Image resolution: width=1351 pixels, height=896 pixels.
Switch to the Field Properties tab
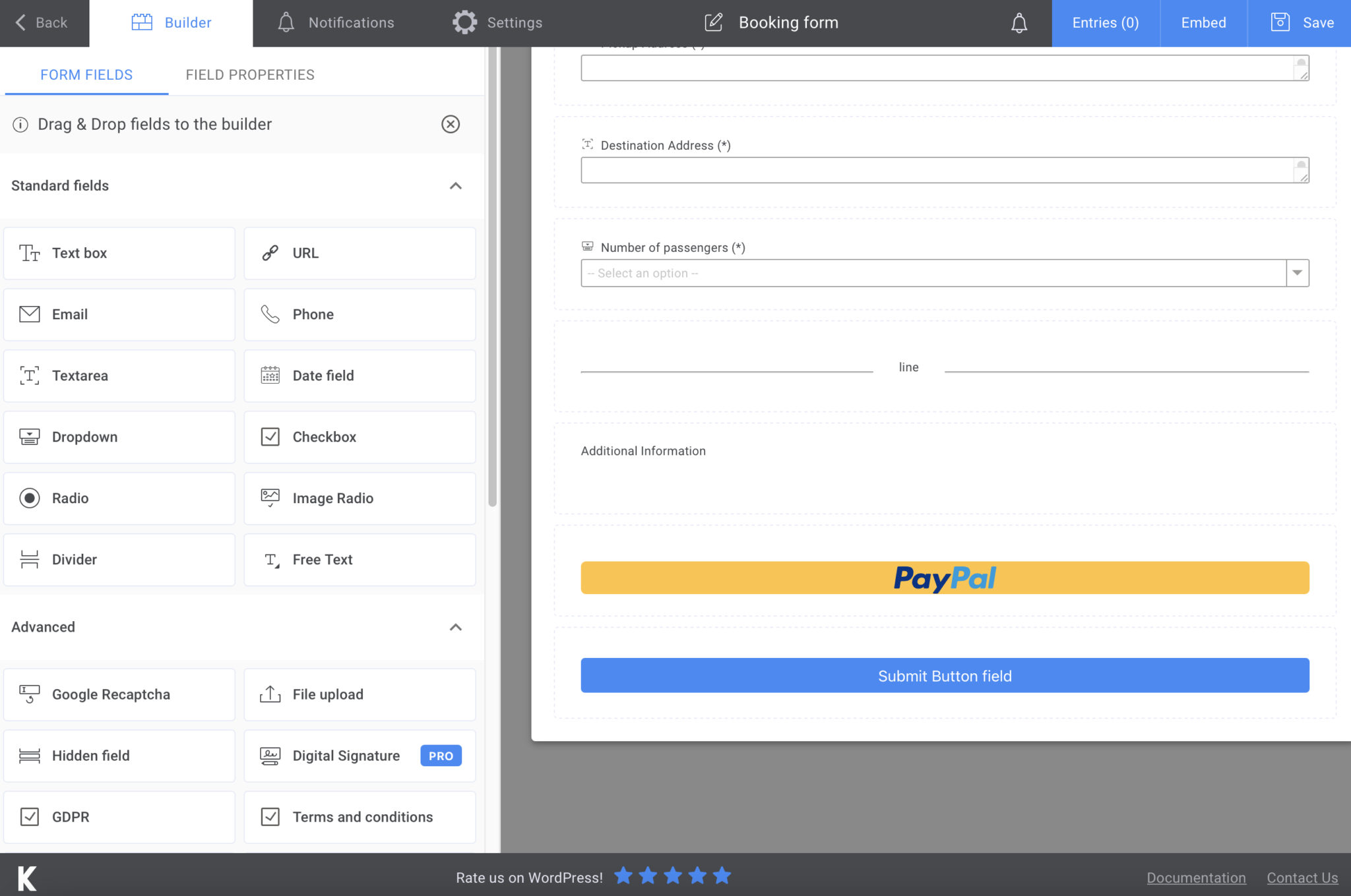(250, 75)
